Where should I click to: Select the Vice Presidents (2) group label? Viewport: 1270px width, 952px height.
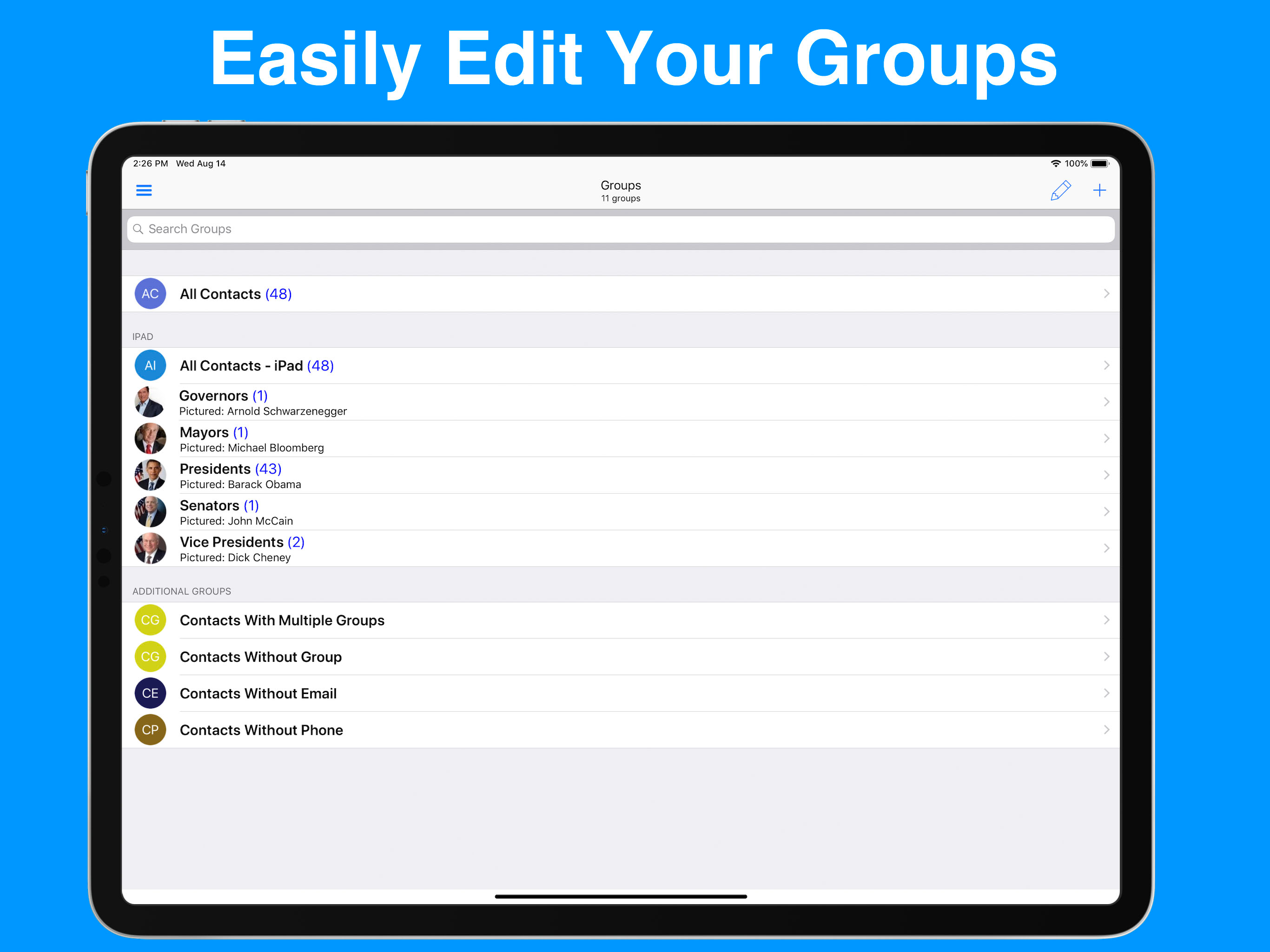pyautogui.click(x=242, y=542)
